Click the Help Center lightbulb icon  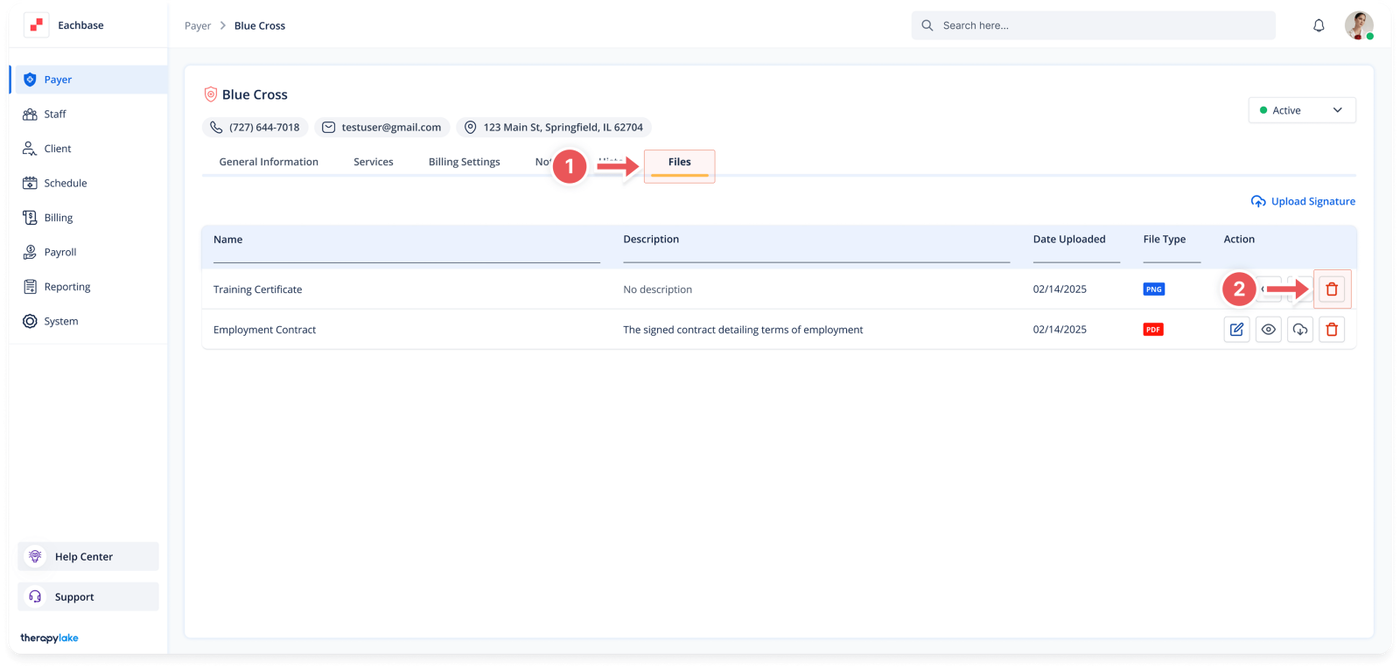pos(35,556)
